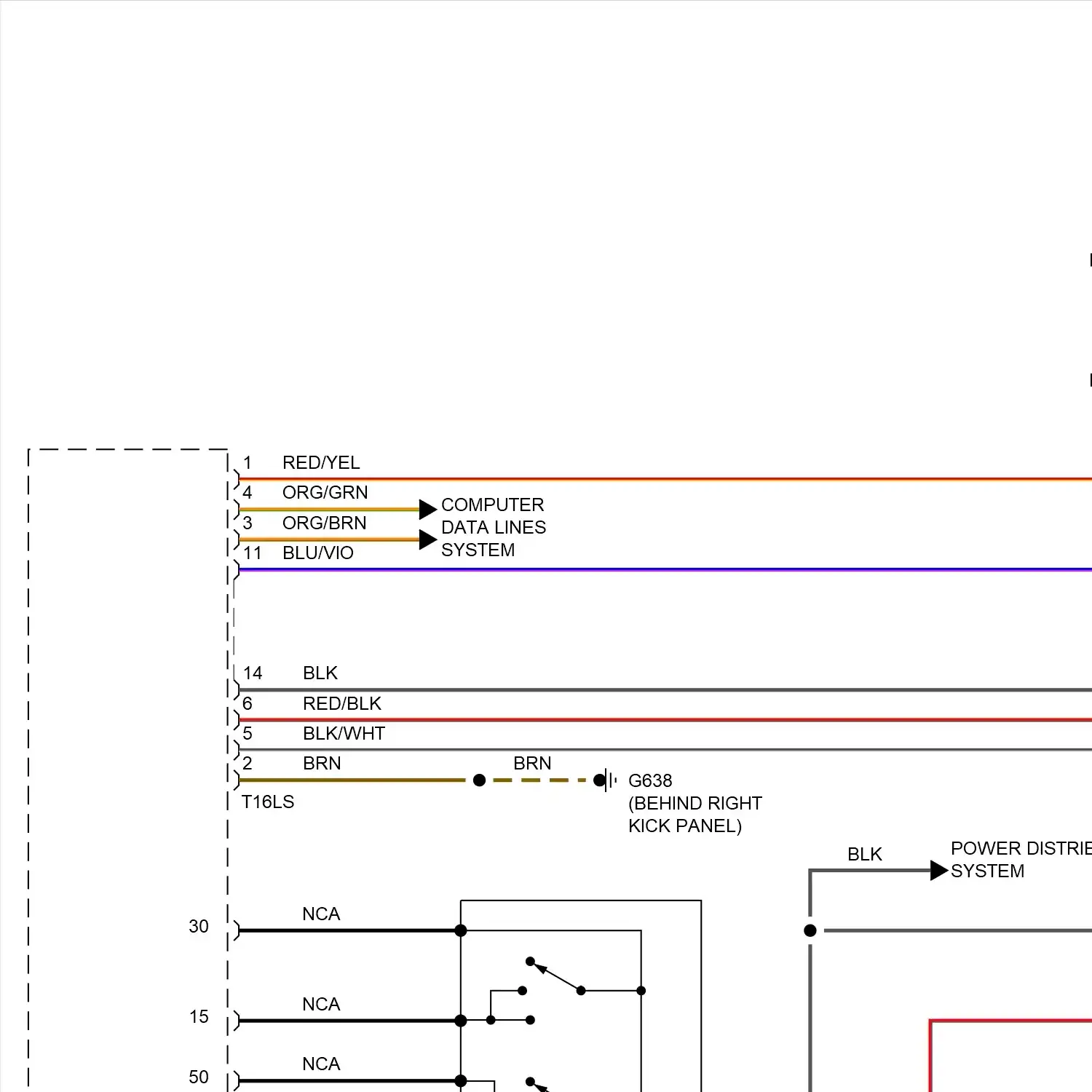Viewport: 1092px width, 1092px height.
Task: Click the NCA label on terminal 30 wire
Action: 321,914
